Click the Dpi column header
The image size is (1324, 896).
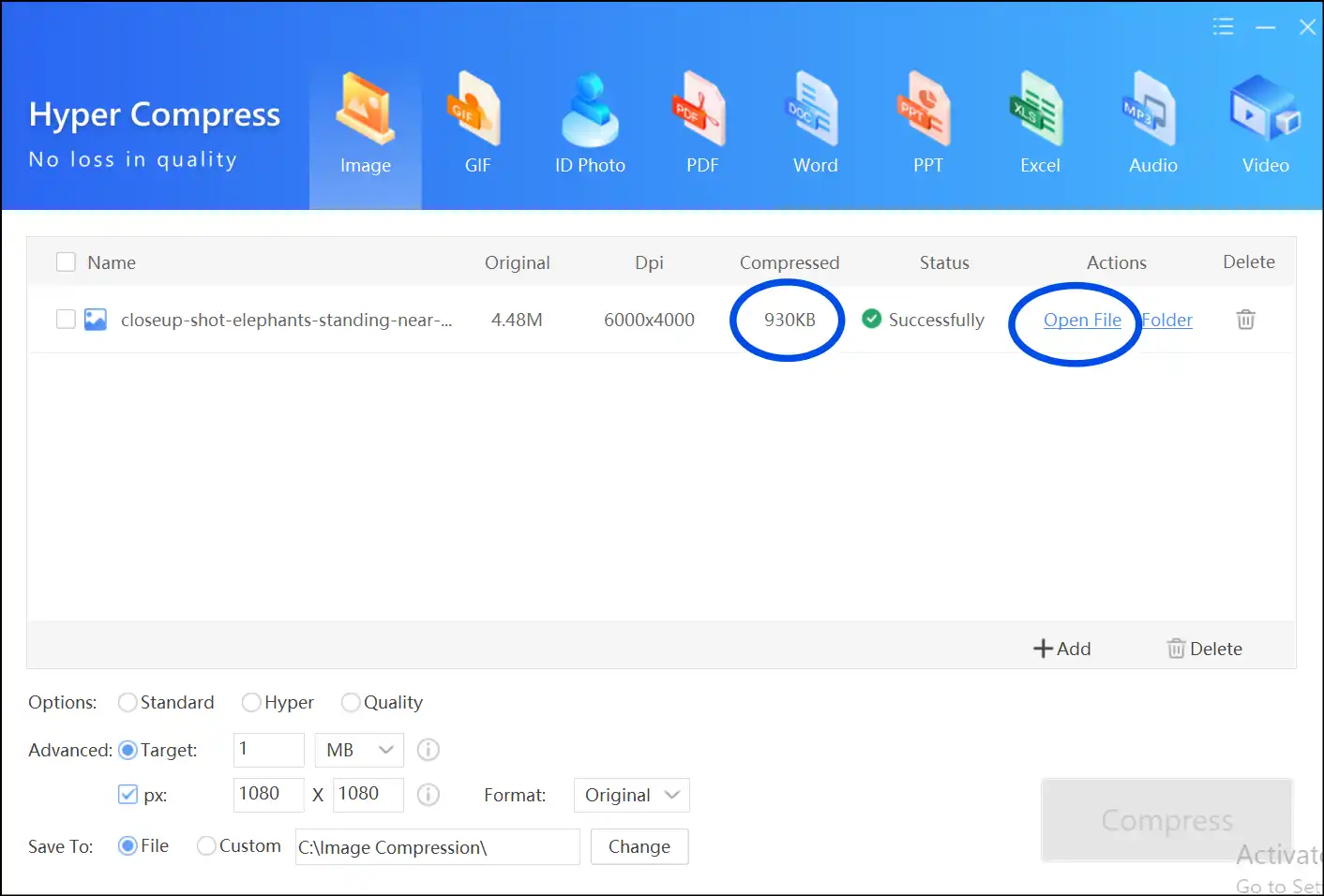pyautogui.click(x=649, y=262)
